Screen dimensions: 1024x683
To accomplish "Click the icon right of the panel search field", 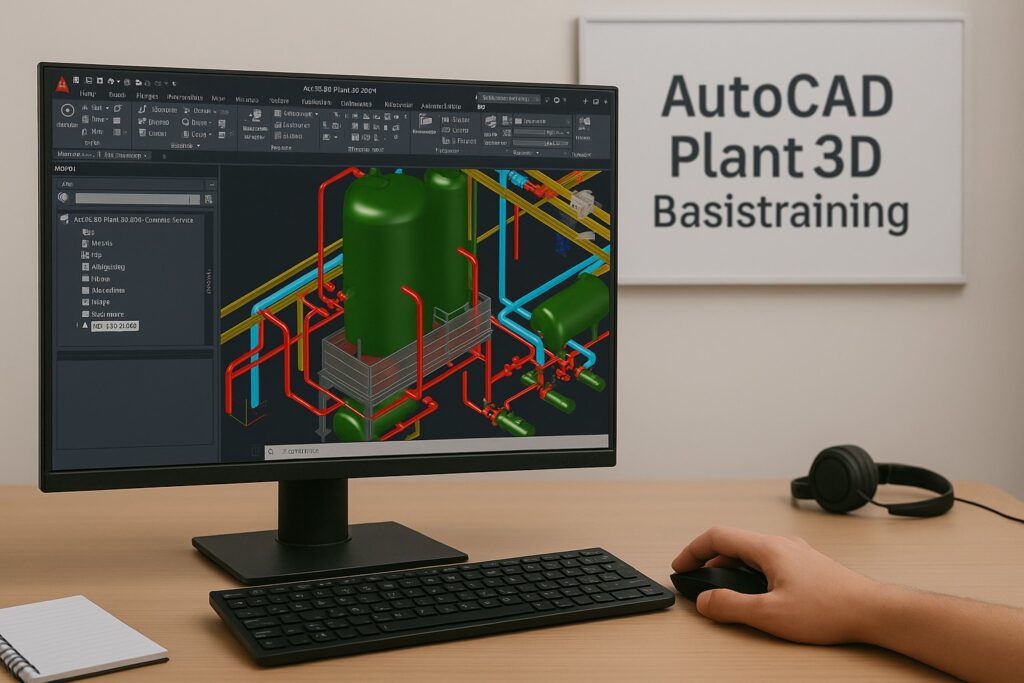I will 209,199.
